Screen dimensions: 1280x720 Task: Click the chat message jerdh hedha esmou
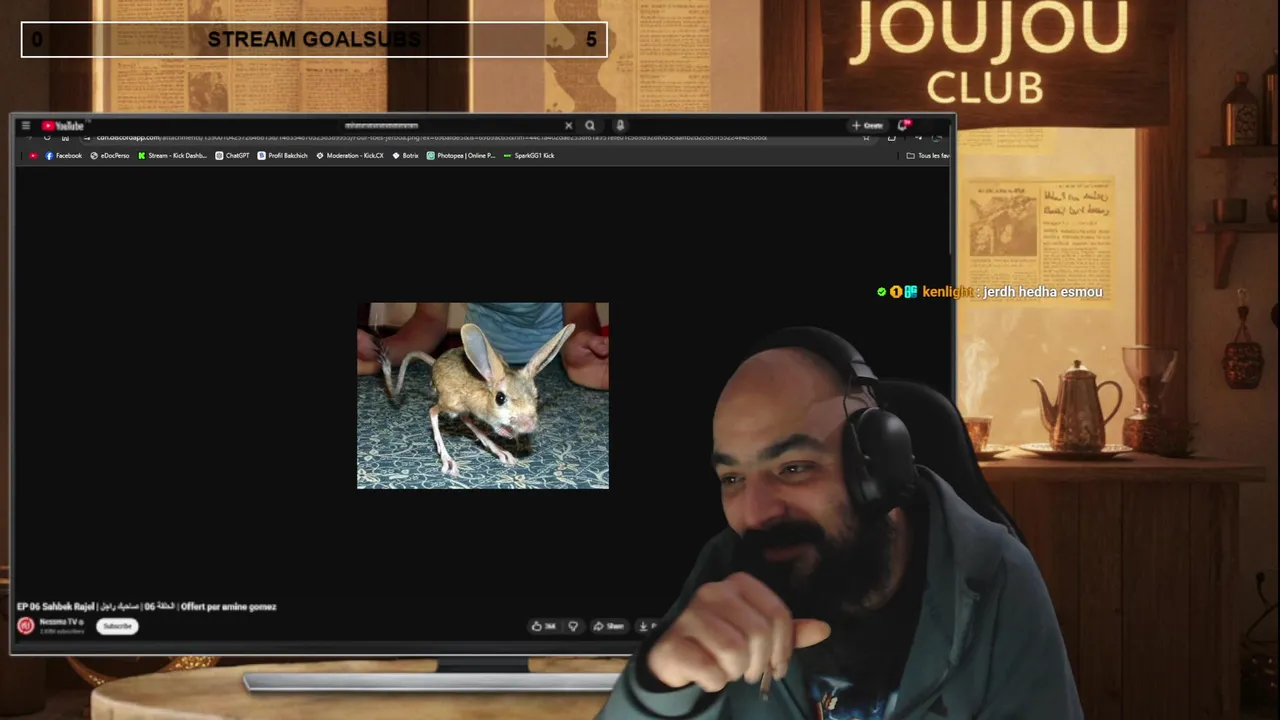[1043, 292]
